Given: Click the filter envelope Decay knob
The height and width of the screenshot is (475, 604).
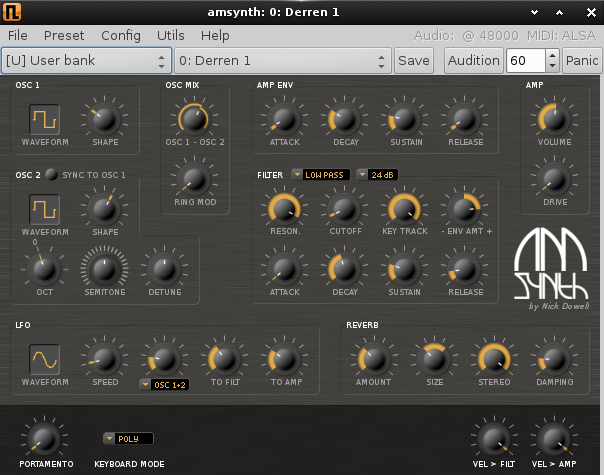Looking at the screenshot, I should (344, 269).
